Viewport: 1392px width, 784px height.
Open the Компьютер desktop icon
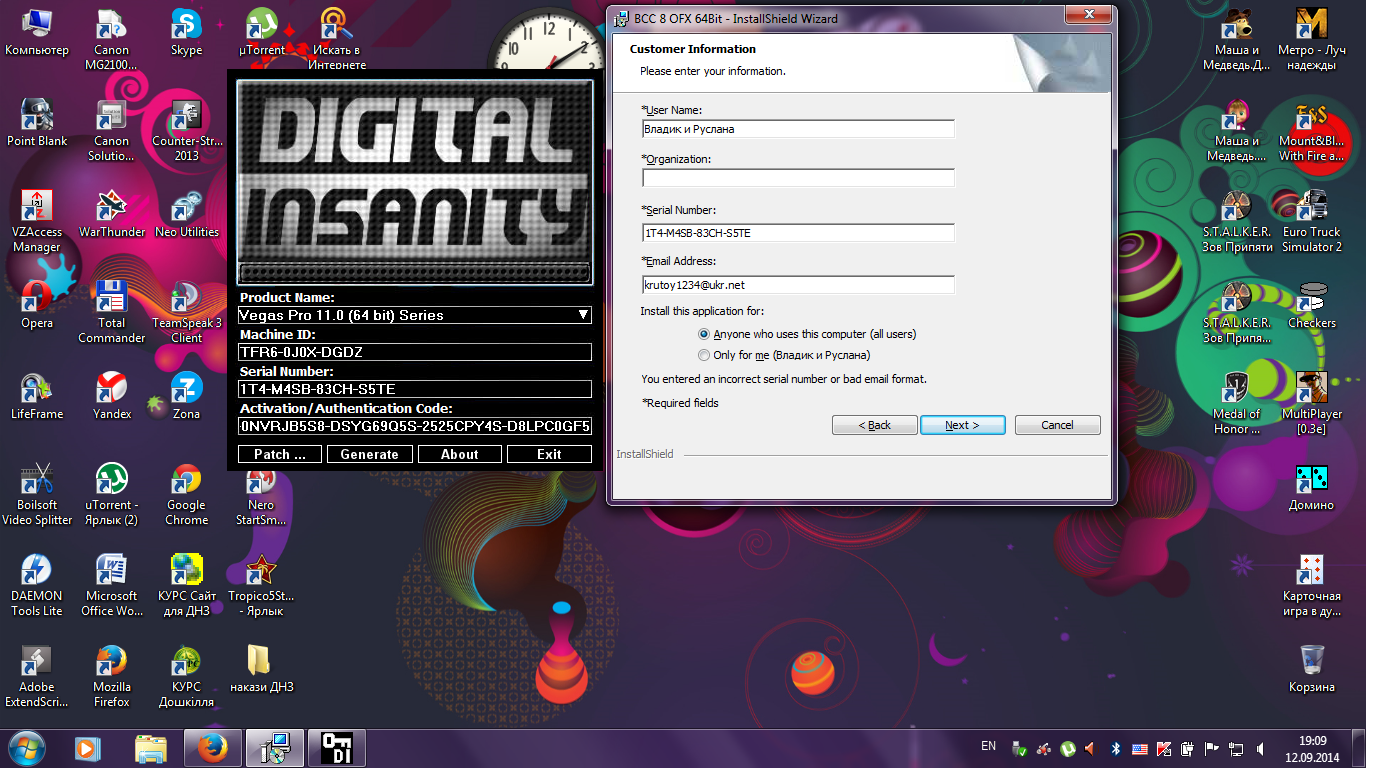37,33
